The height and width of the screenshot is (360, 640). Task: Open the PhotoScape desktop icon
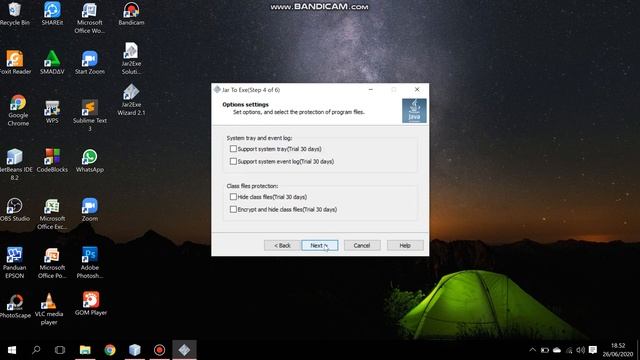click(15, 306)
